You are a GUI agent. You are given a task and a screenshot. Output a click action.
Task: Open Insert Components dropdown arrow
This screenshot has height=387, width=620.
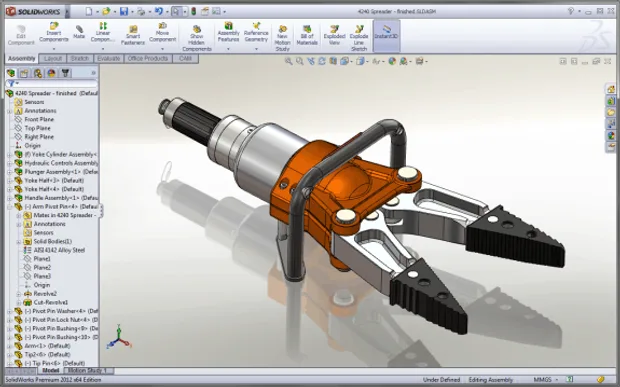pos(54,49)
